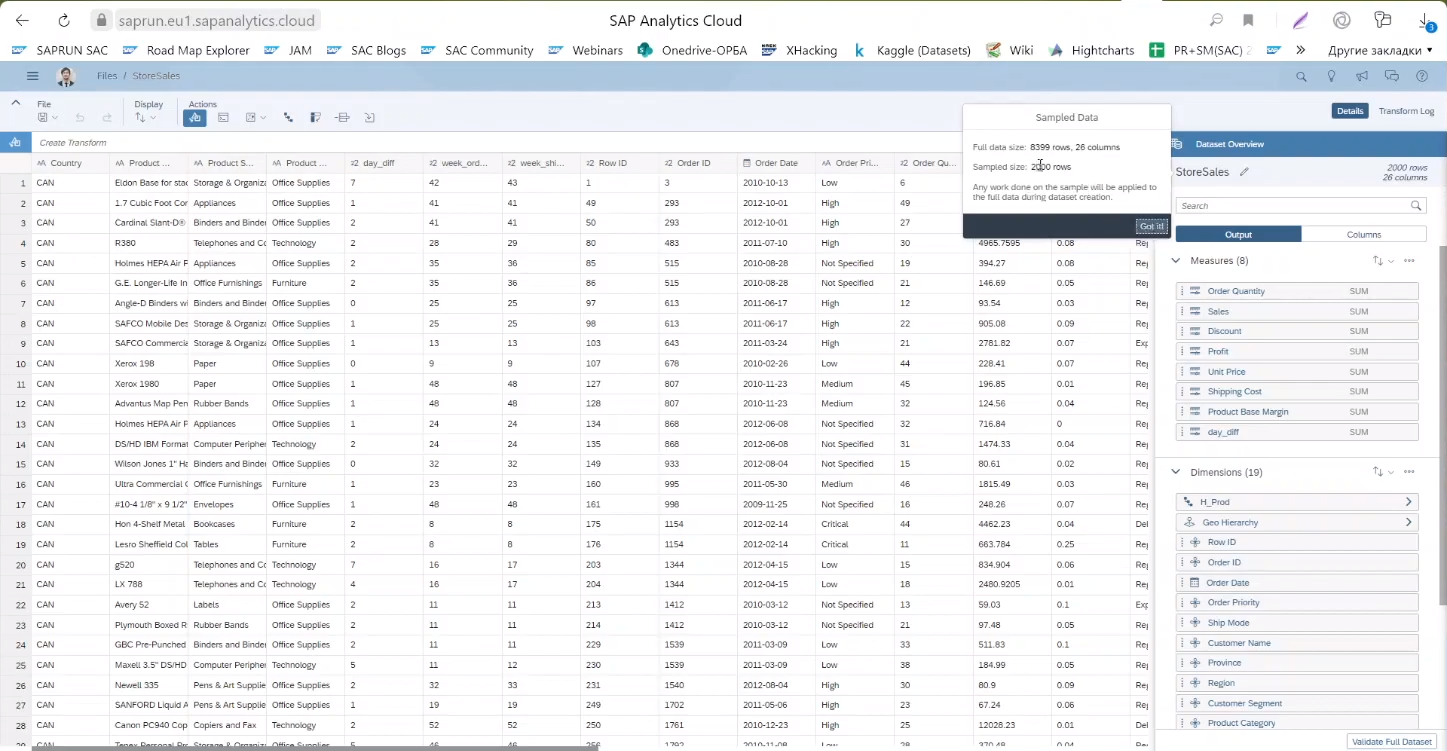Open the SAC Blogs bookmark
The width and height of the screenshot is (1447, 751).
click(366, 50)
